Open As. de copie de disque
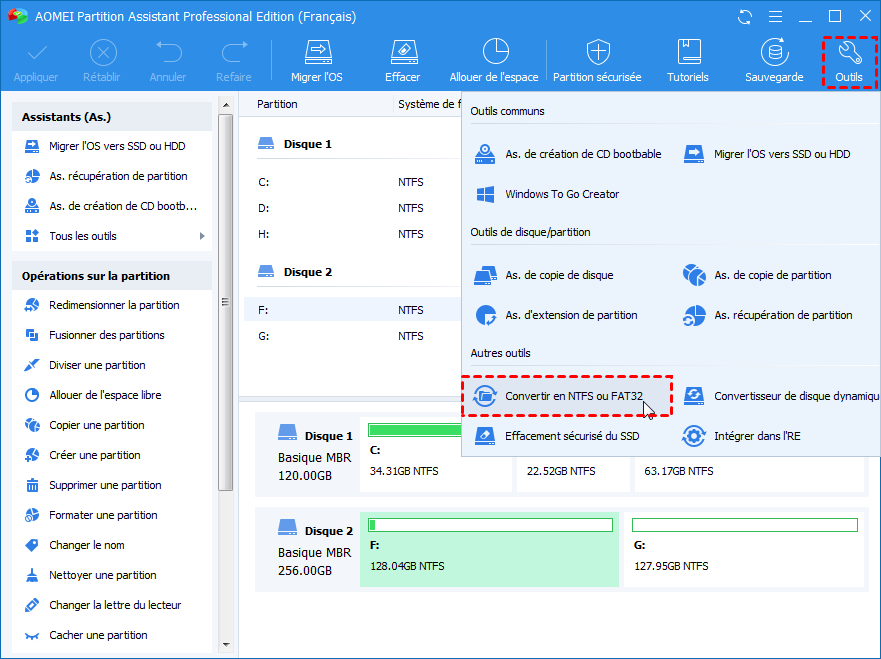 pos(543,275)
